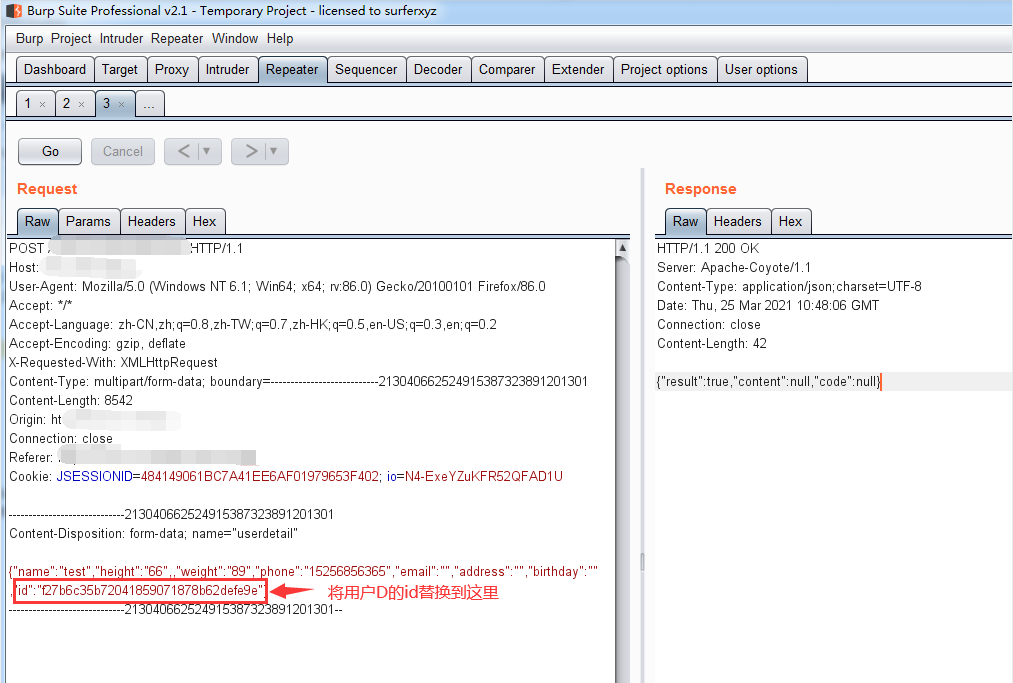Go back with the previous-request arrow

[x=184, y=151]
